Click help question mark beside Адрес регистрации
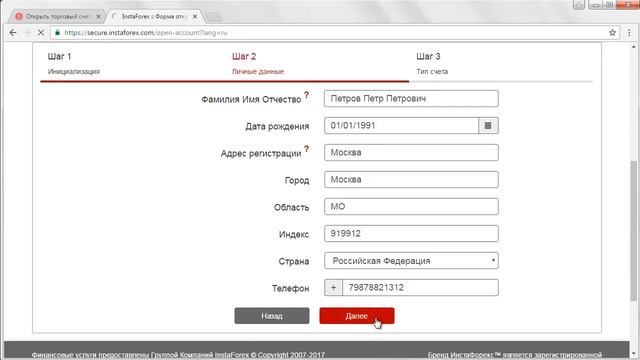 point(307,149)
